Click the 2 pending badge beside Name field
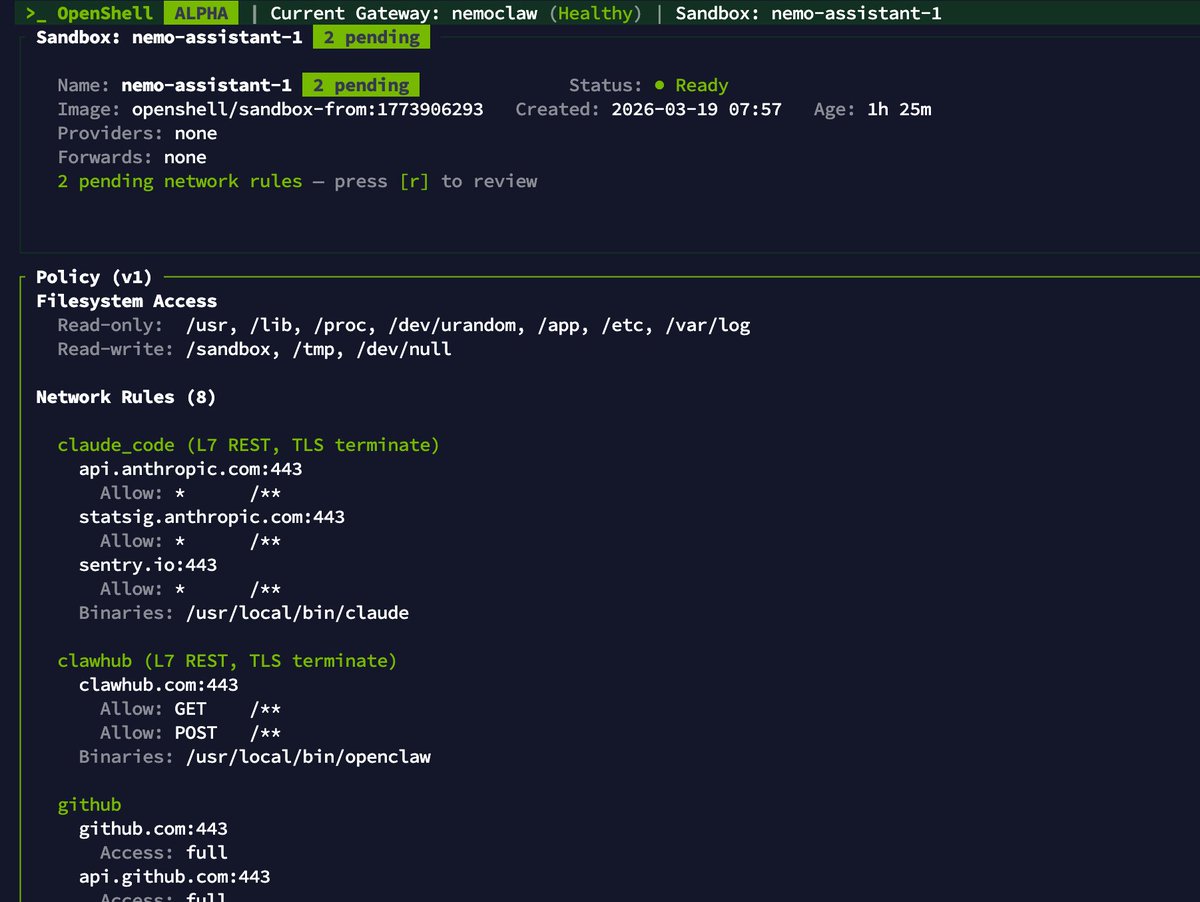The height and width of the screenshot is (902, 1200). 361,85
